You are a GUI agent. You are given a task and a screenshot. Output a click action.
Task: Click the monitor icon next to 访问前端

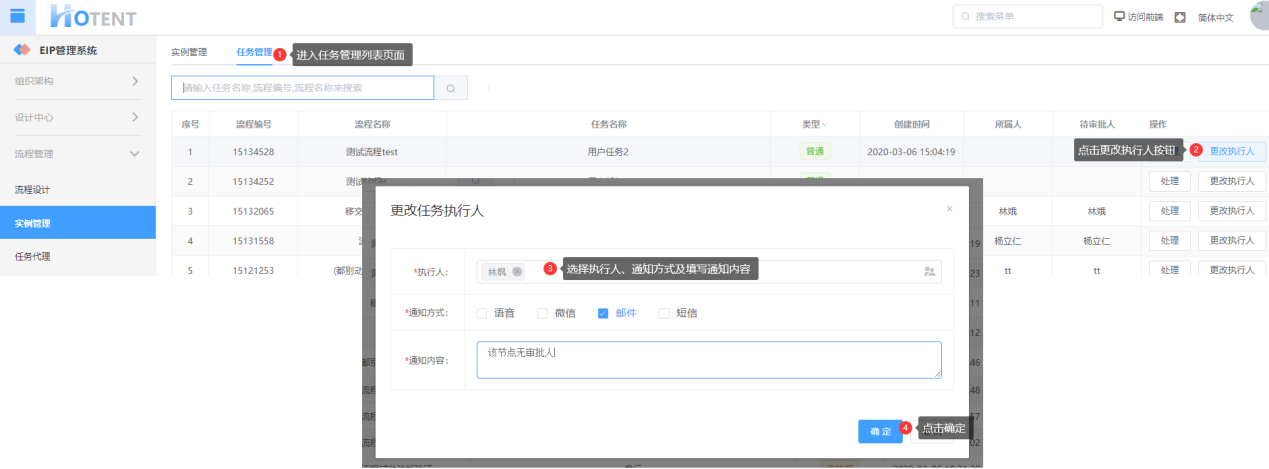(x=1120, y=16)
